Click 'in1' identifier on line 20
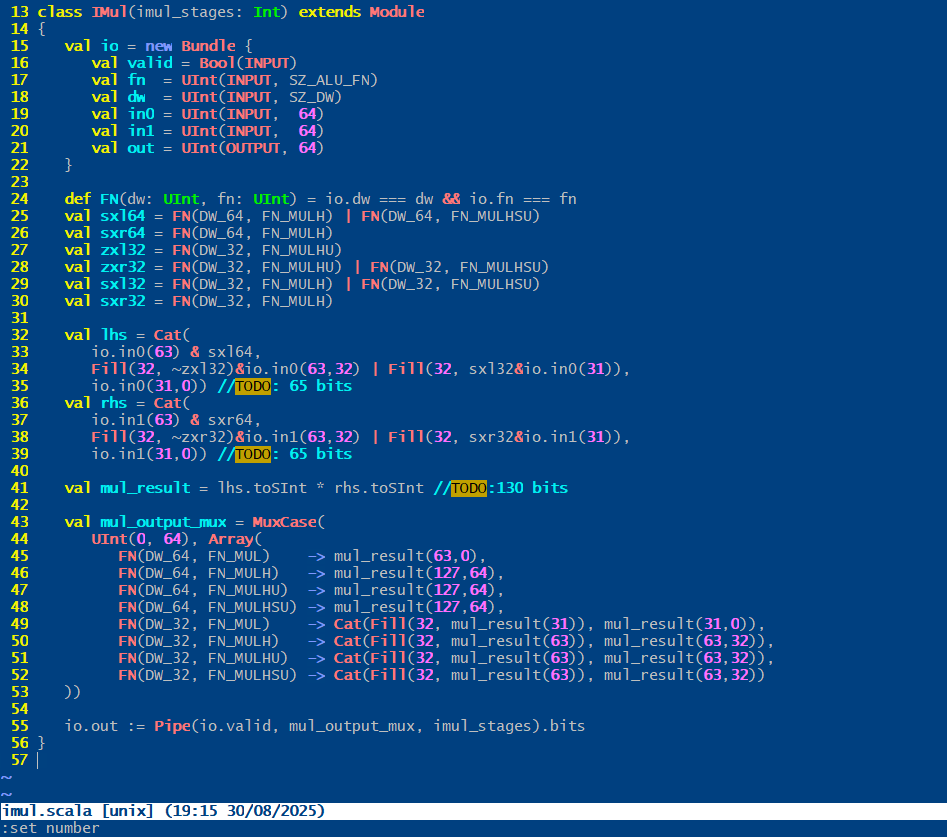This screenshot has height=837, width=947. [x=141, y=131]
